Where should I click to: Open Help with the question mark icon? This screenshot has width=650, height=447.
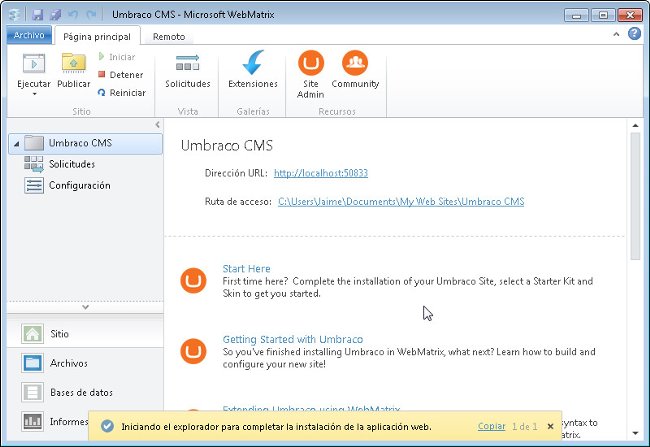[634, 34]
